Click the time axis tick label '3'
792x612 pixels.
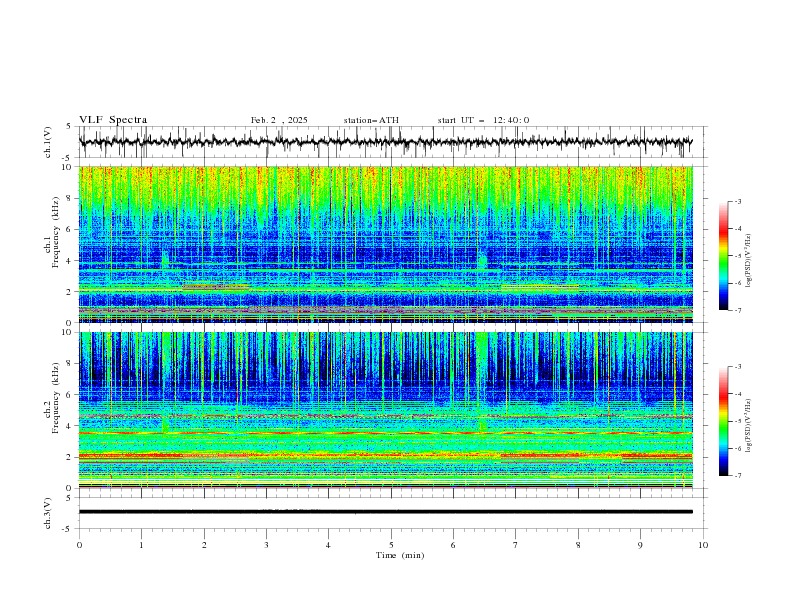tap(266, 545)
